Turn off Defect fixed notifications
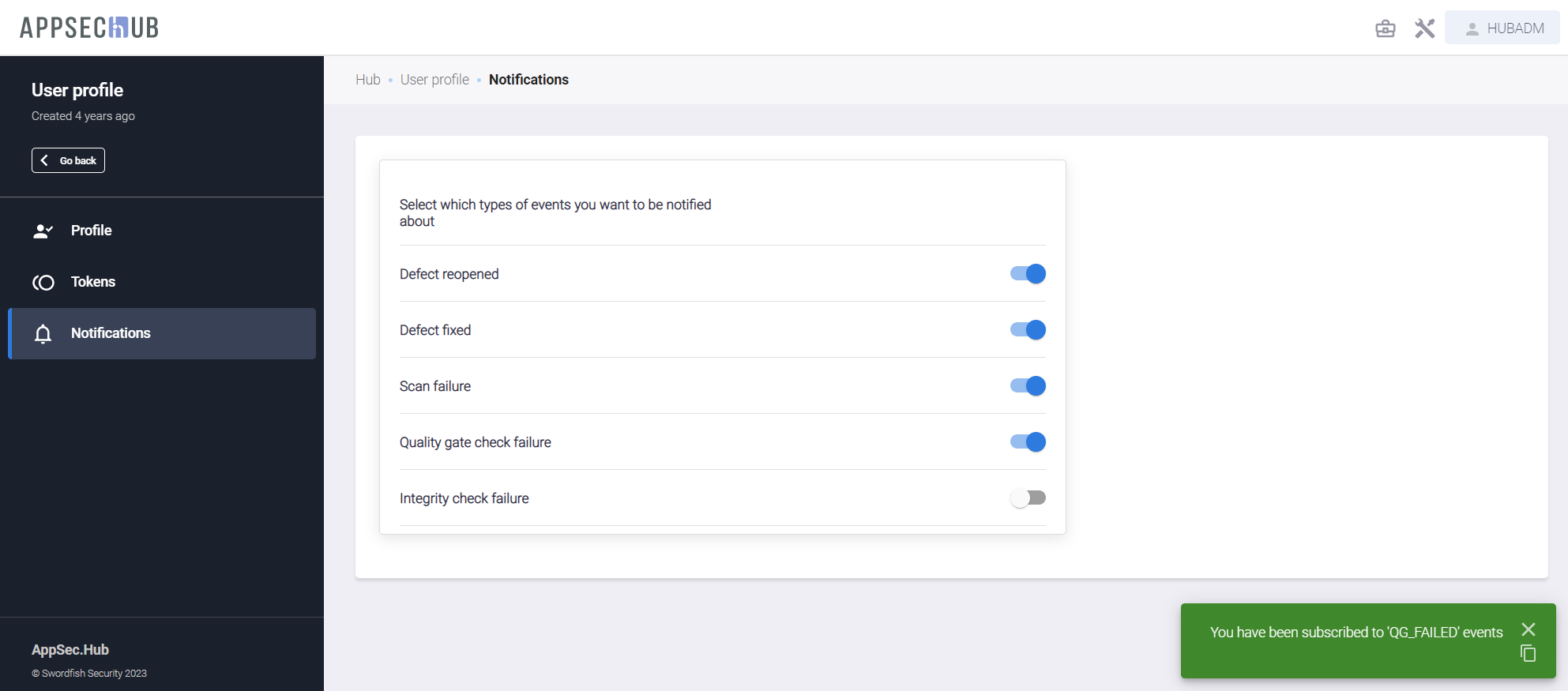Screen dimensions: 1568x691 coord(1028,330)
